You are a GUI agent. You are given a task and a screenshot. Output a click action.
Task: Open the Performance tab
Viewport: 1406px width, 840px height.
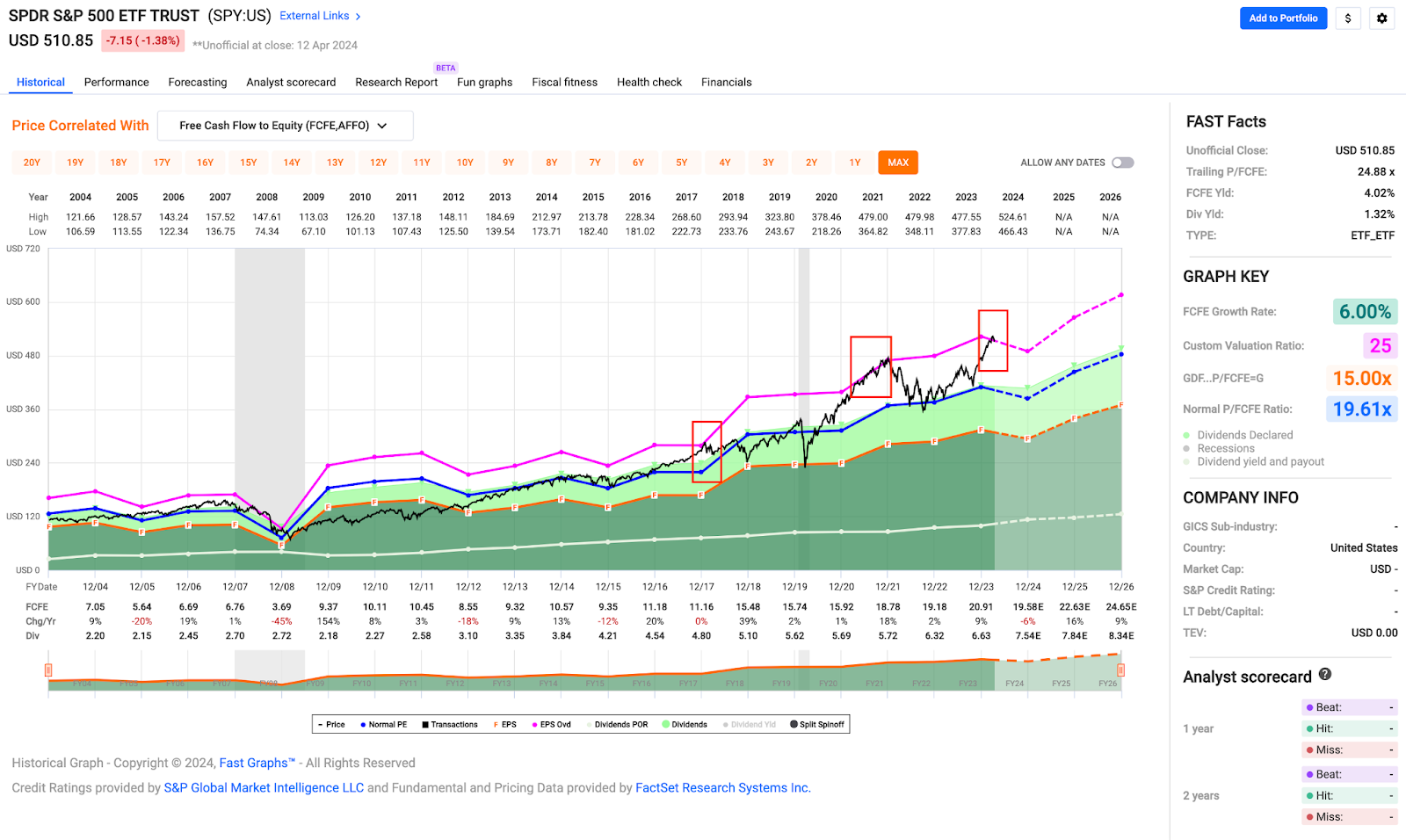pos(117,83)
